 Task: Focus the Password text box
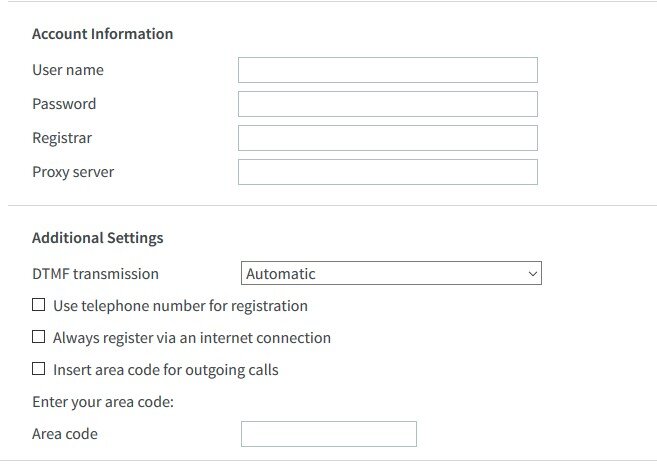pos(388,104)
